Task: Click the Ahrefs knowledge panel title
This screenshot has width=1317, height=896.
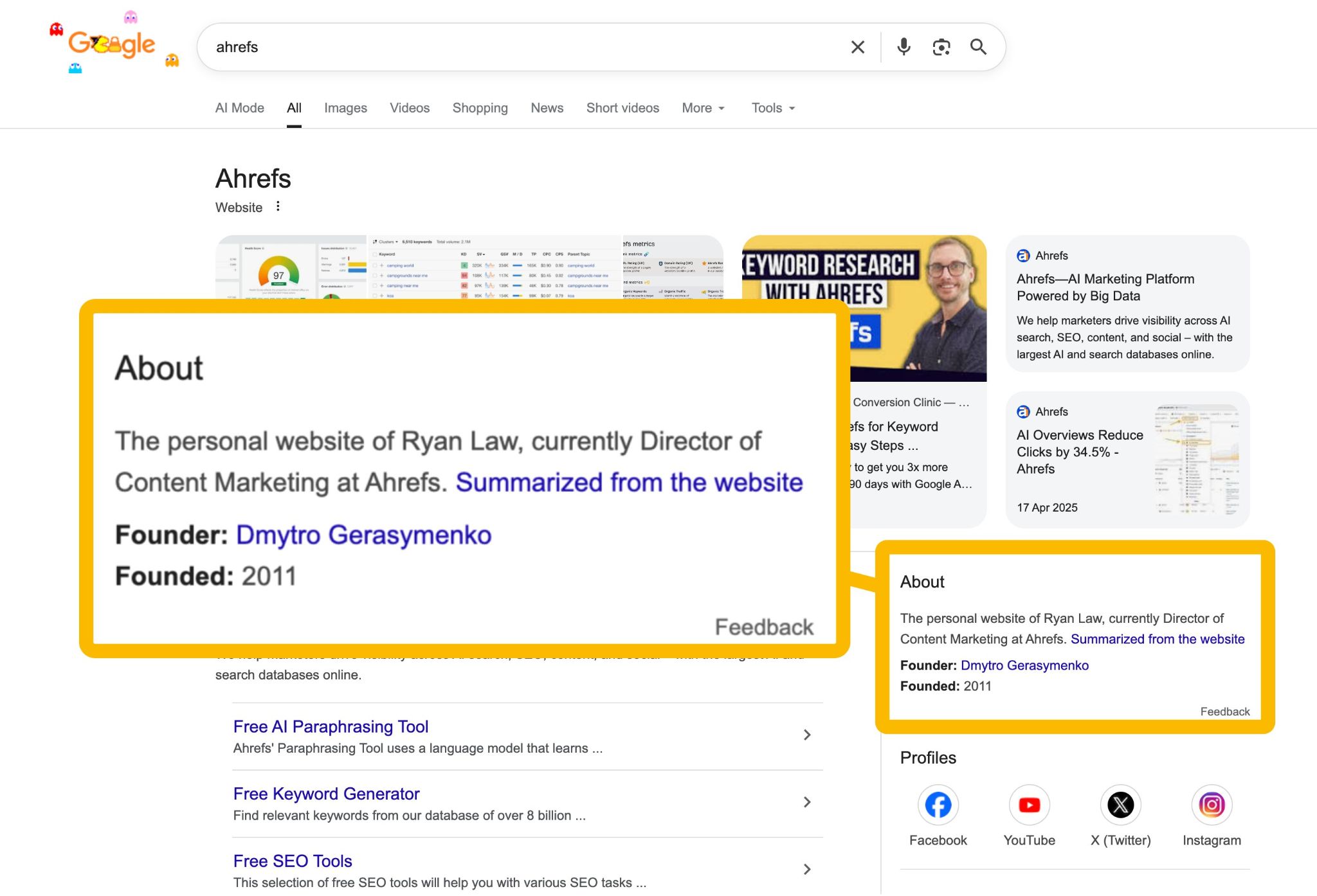Action: pyautogui.click(x=253, y=179)
